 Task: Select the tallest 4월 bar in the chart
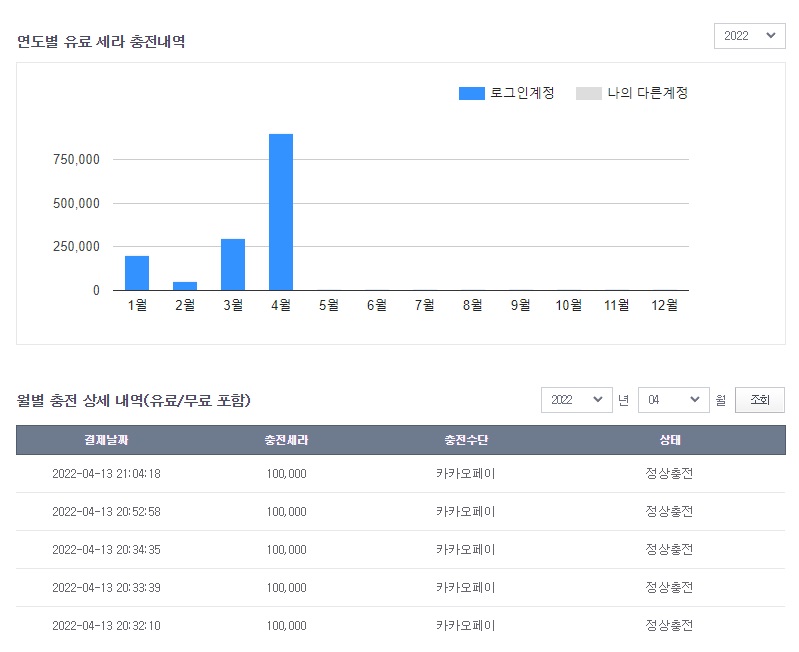[x=281, y=212]
